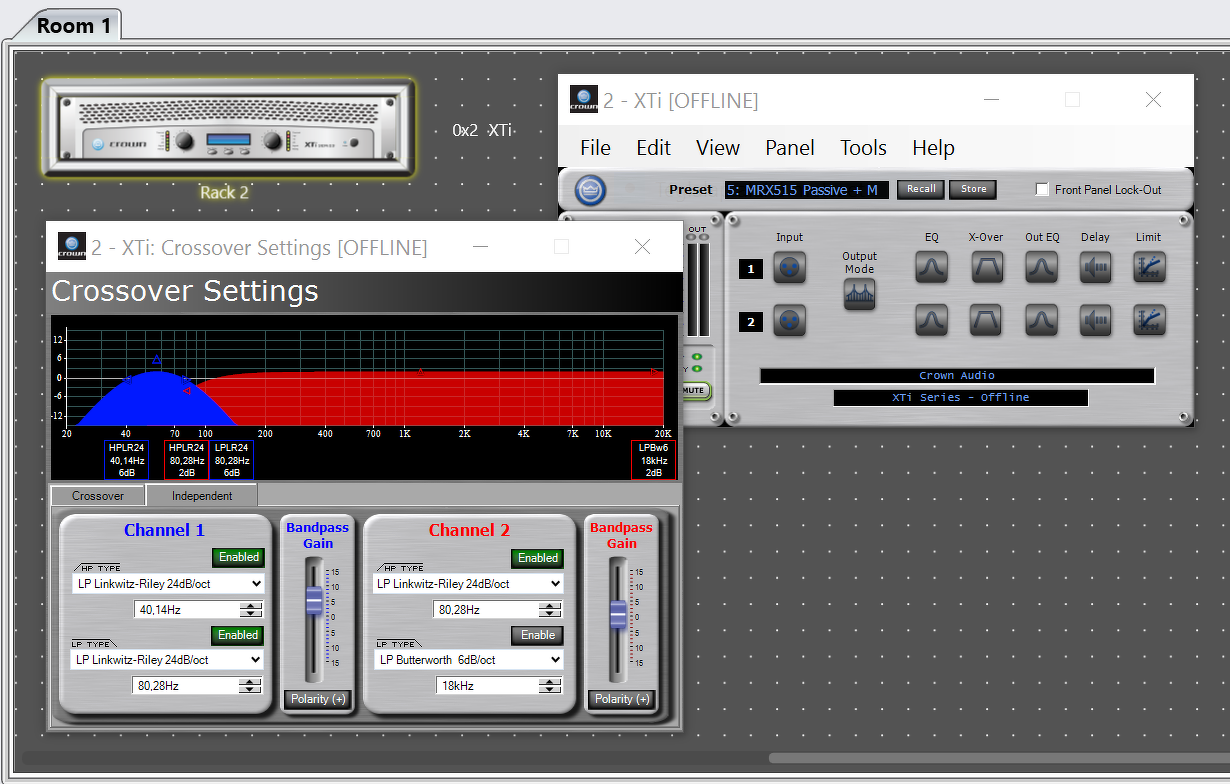The image size is (1230, 784).
Task: Click the Channel 2 18kHz frequency field
Action: pyautogui.click(x=487, y=686)
